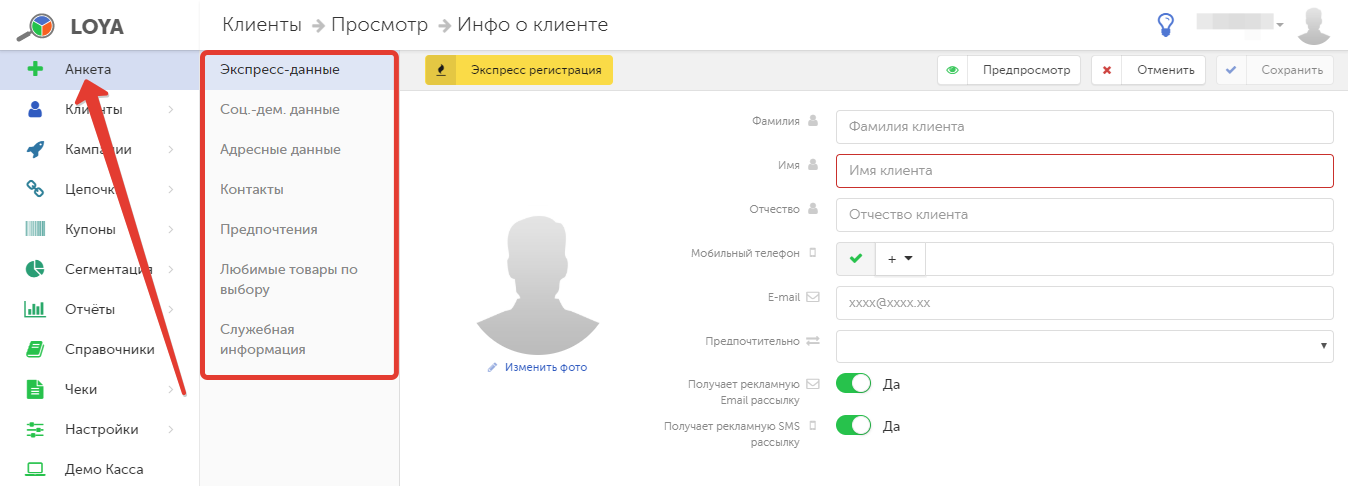Click the Экспресс регистрация button
The width and height of the screenshot is (1348, 486).
(519, 70)
